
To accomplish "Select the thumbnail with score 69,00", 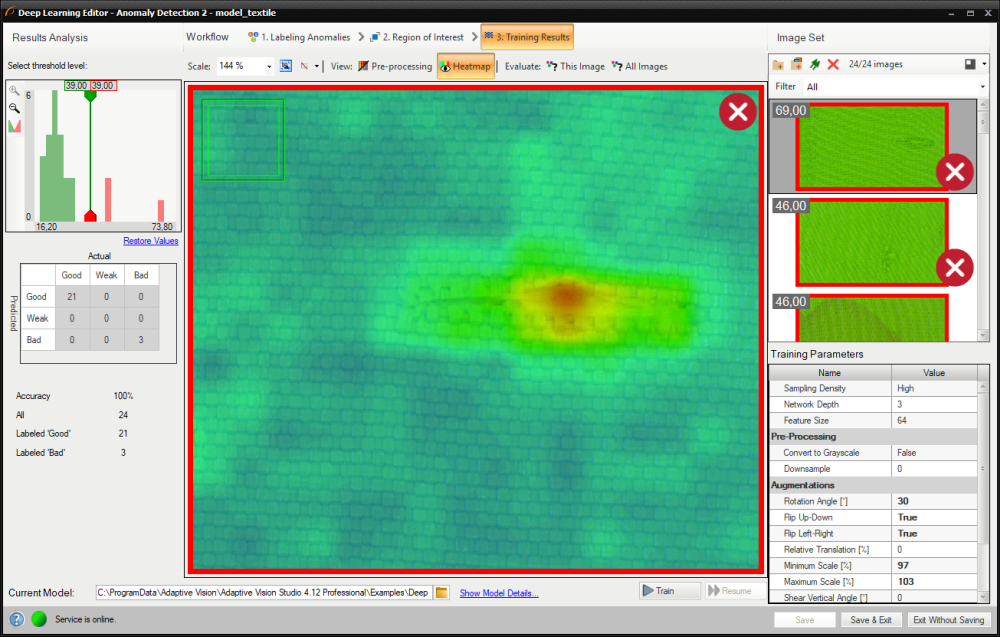I will [x=868, y=146].
